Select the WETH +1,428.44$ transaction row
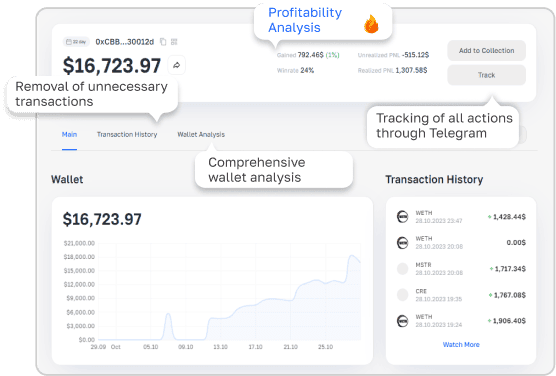The width and height of the screenshot is (556, 376). 461,217
